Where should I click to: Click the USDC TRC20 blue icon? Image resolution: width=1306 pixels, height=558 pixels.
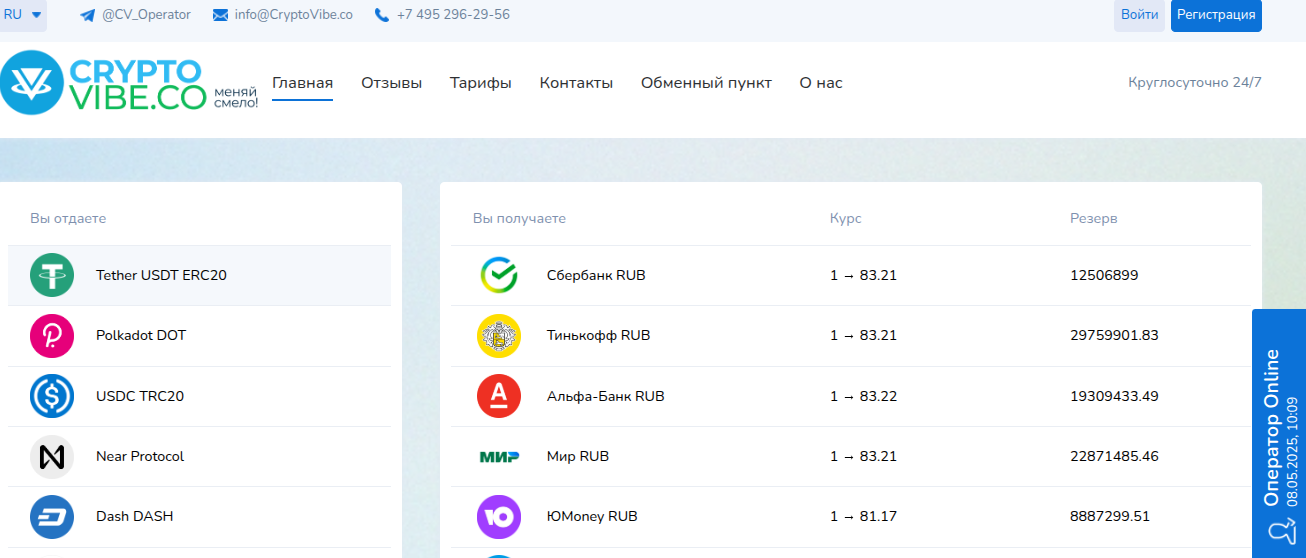tap(52, 396)
